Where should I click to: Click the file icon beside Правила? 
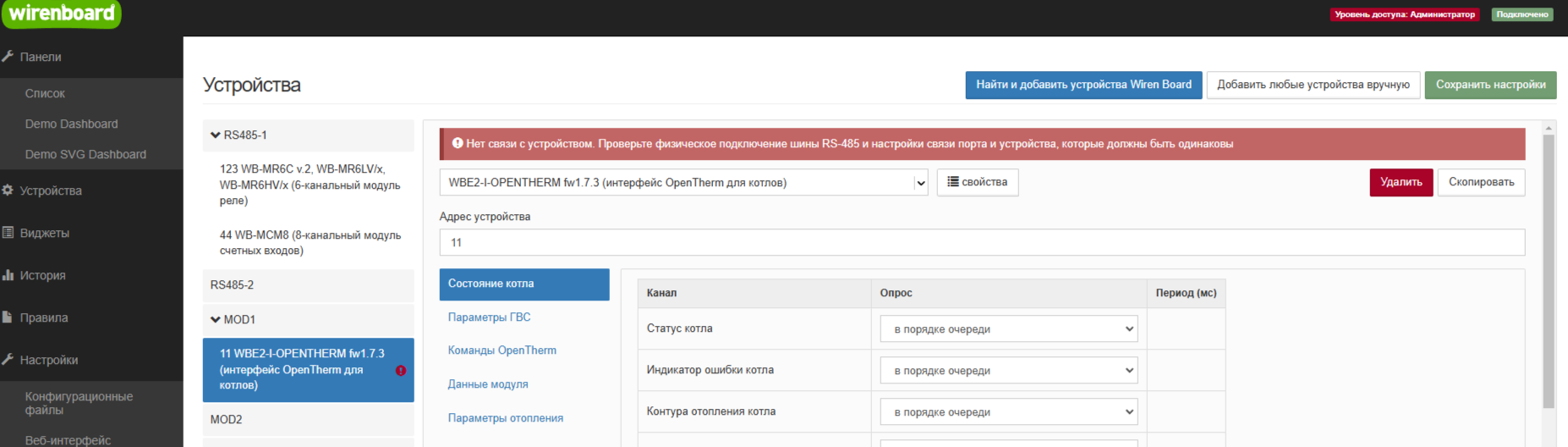(x=8, y=317)
